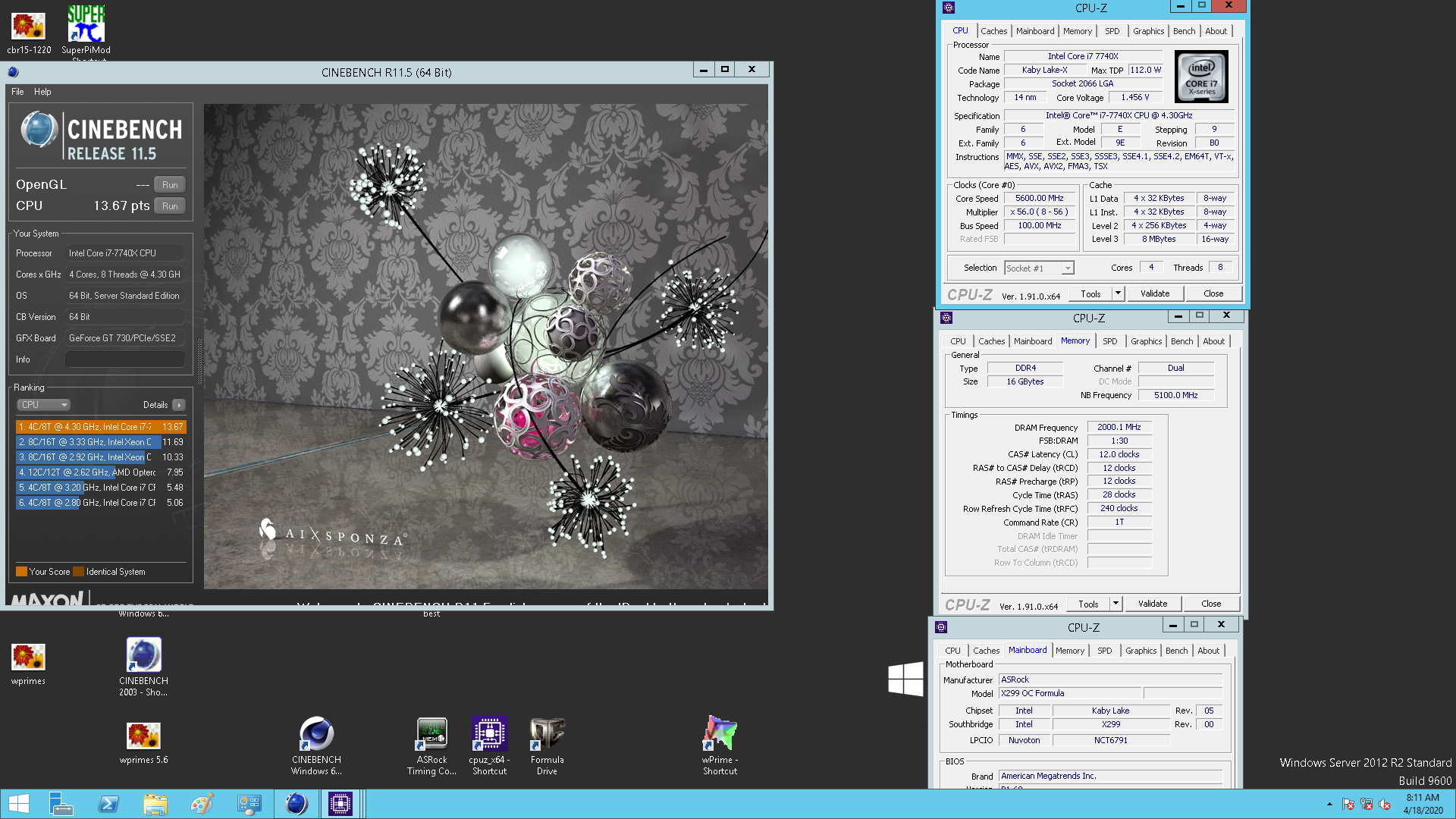Image resolution: width=1456 pixels, height=819 pixels.
Task: Open CPU tab in bottom CPU-Z window
Action: pos(952,651)
